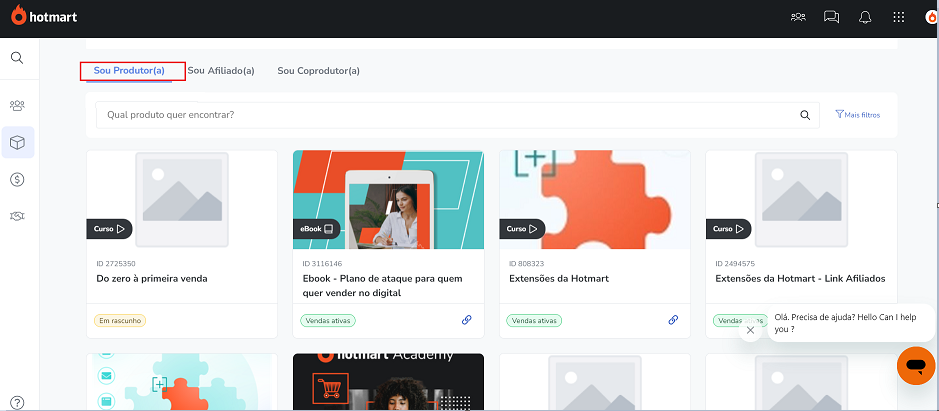Open the sidebar search magnifier
The height and width of the screenshot is (411, 939).
(x=17, y=58)
